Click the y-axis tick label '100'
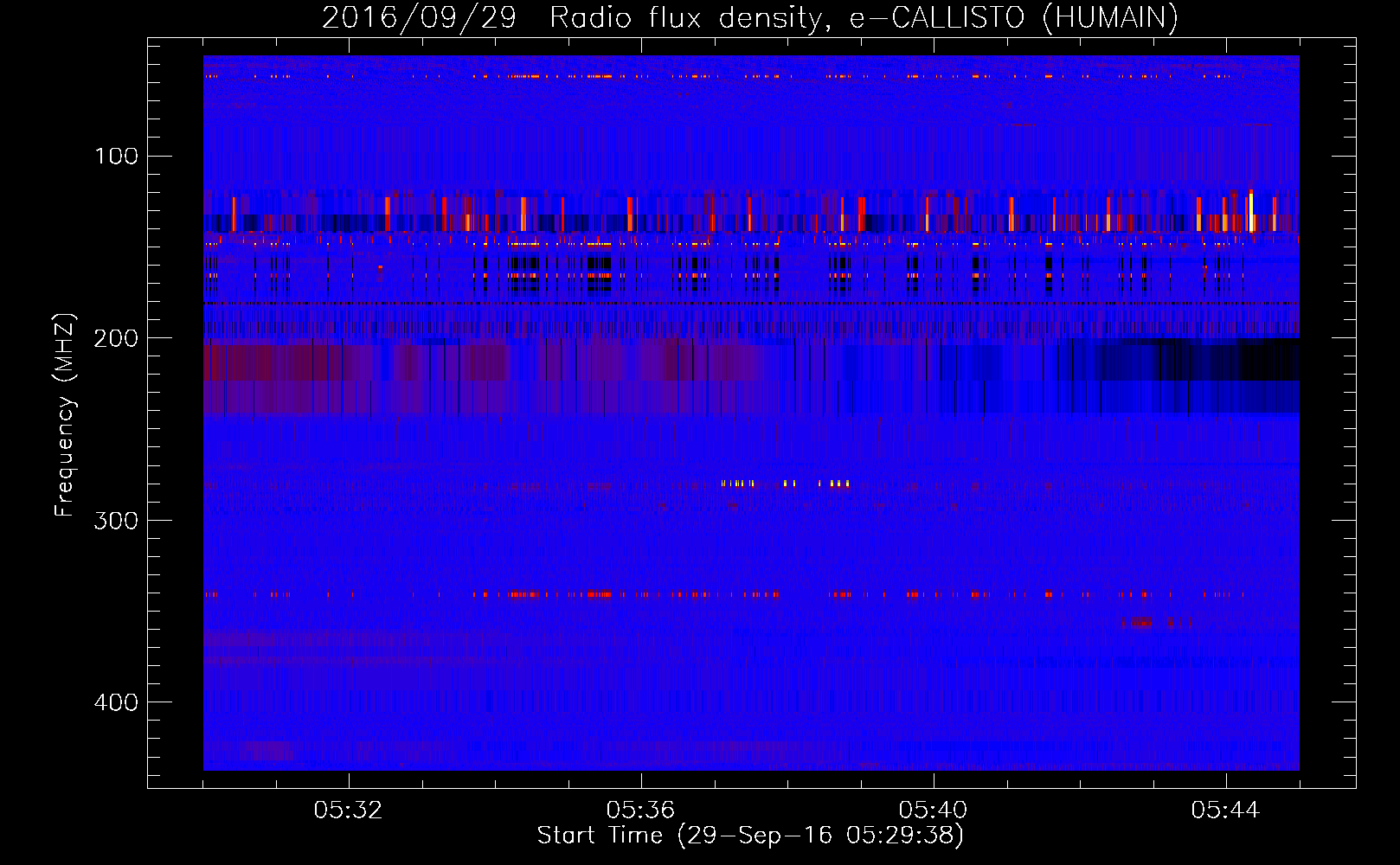The width and height of the screenshot is (1400, 865). point(117,156)
